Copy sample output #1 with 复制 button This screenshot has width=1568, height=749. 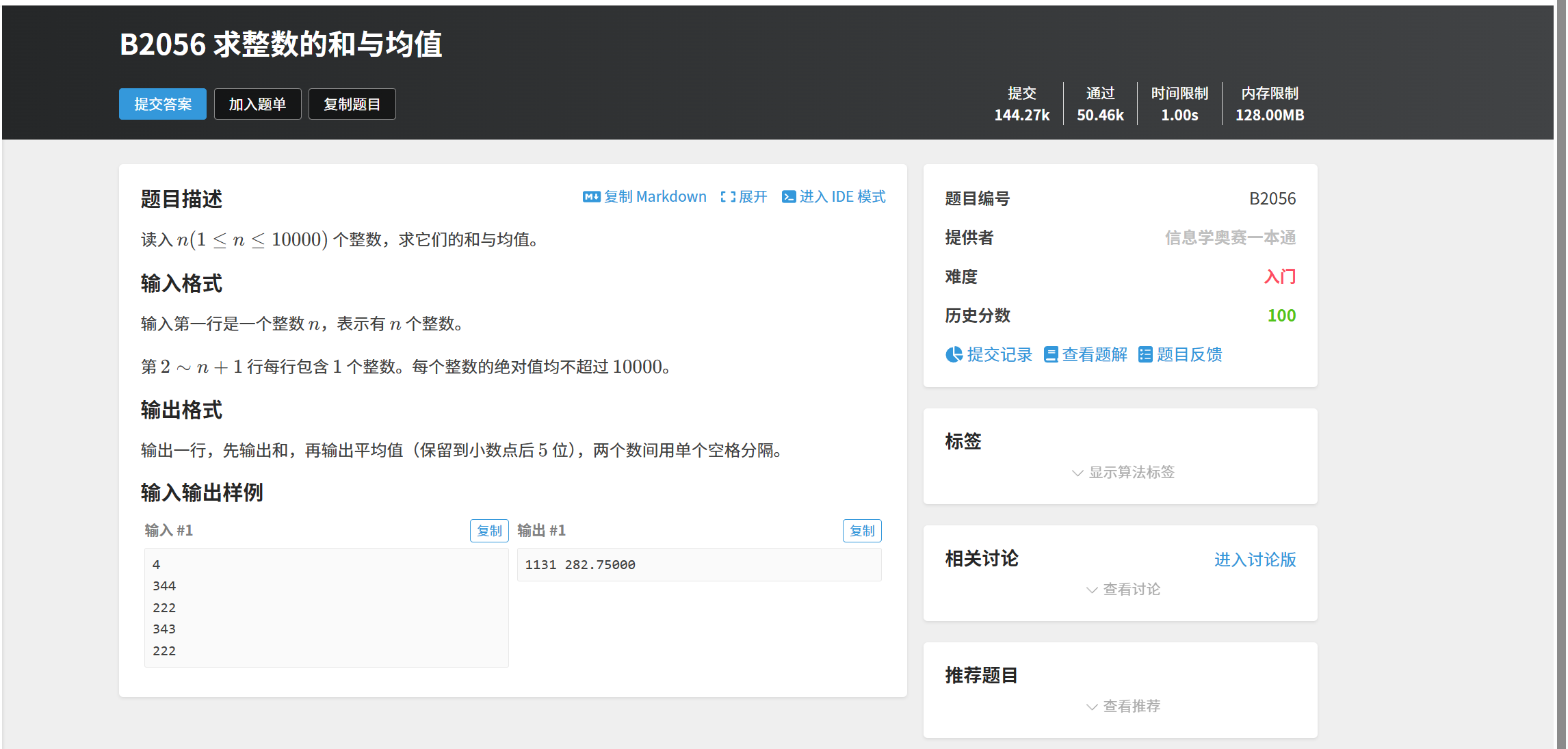click(861, 531)
